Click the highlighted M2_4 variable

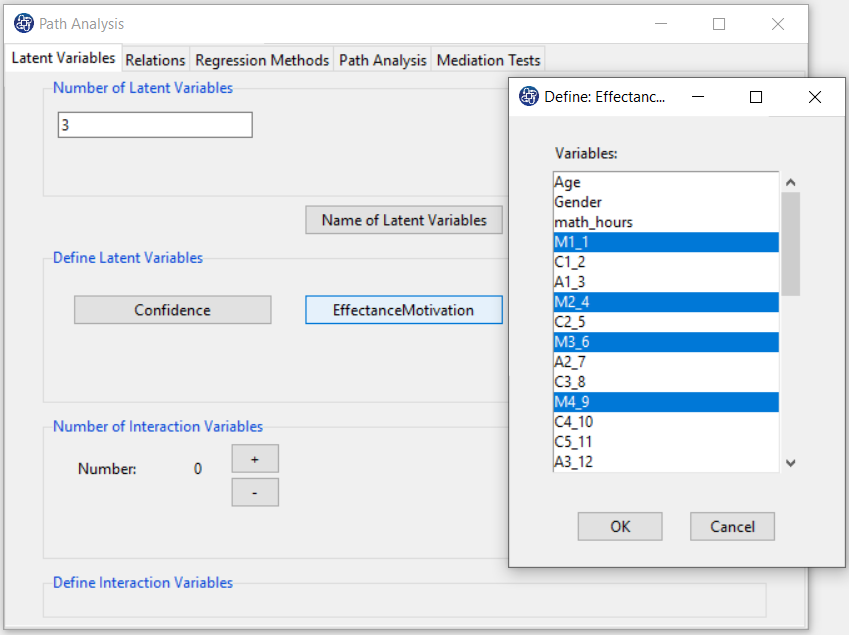click(x=666, y=303)
